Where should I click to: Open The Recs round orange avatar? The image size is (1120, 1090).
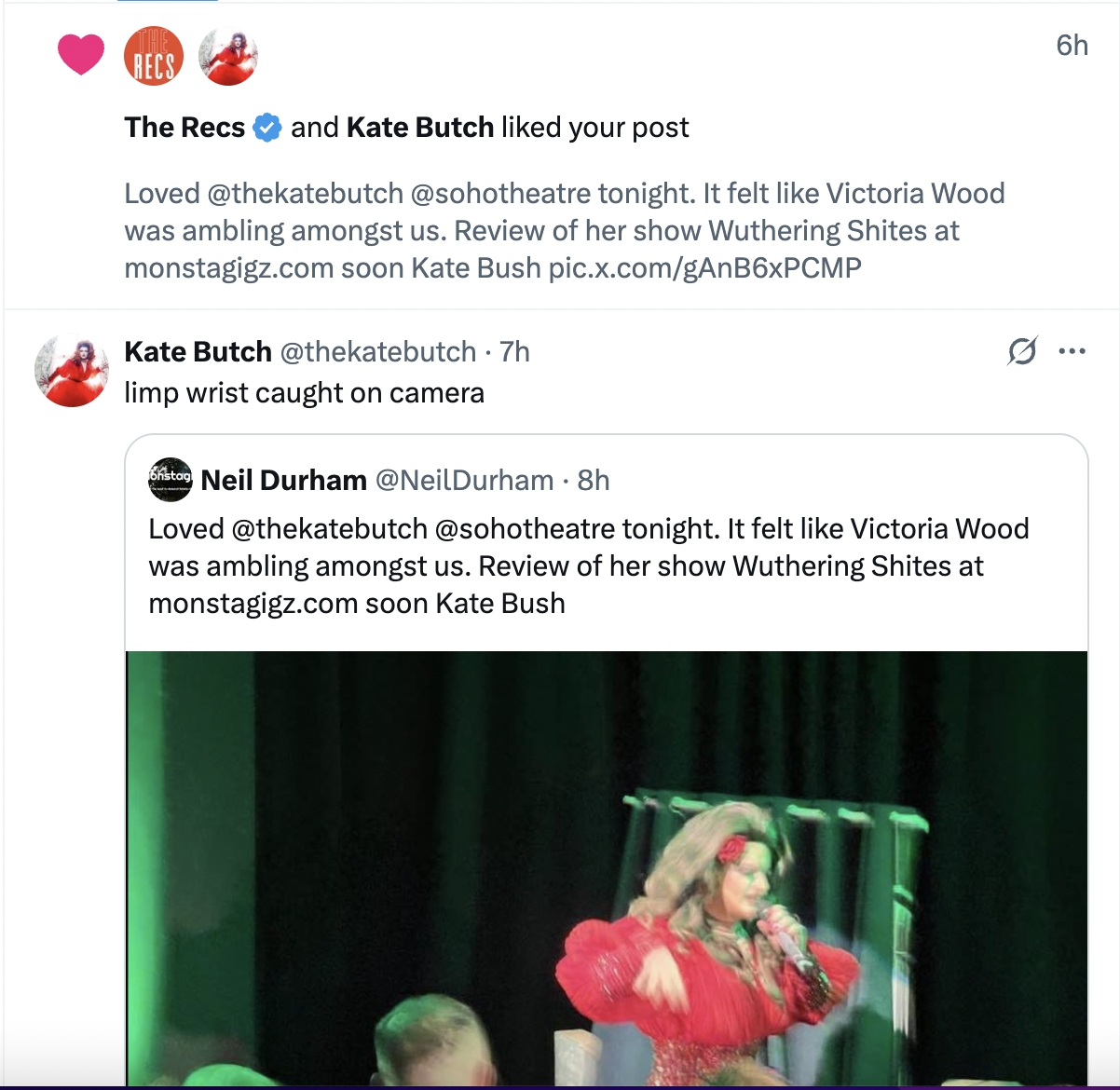point(154,56)
